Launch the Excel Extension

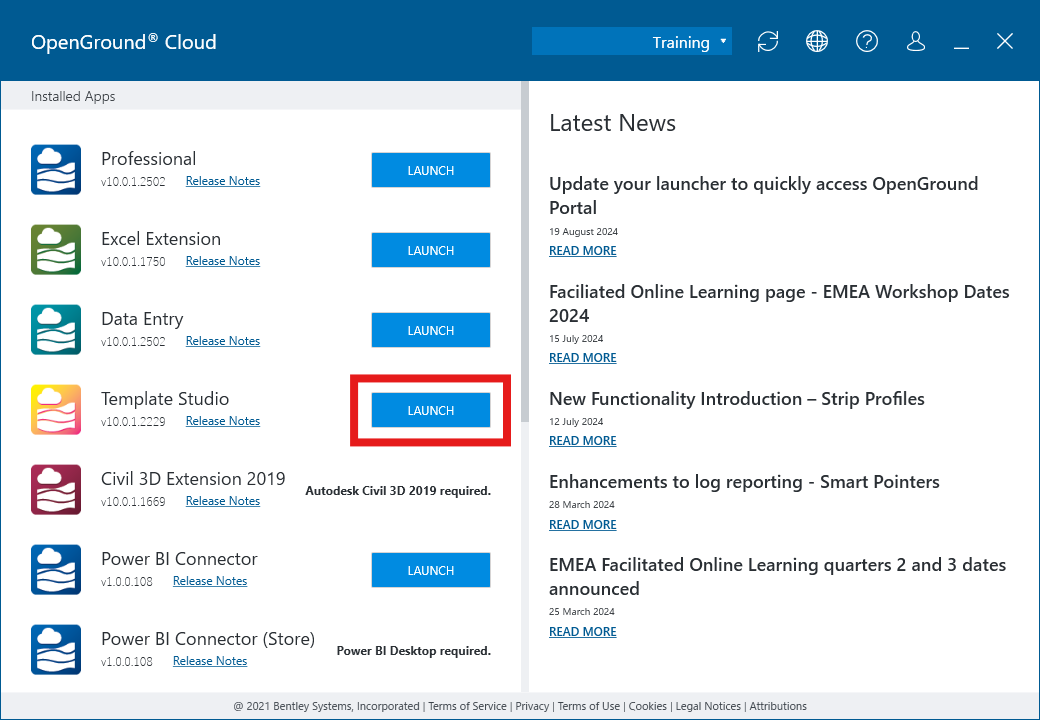pos(430,251)
